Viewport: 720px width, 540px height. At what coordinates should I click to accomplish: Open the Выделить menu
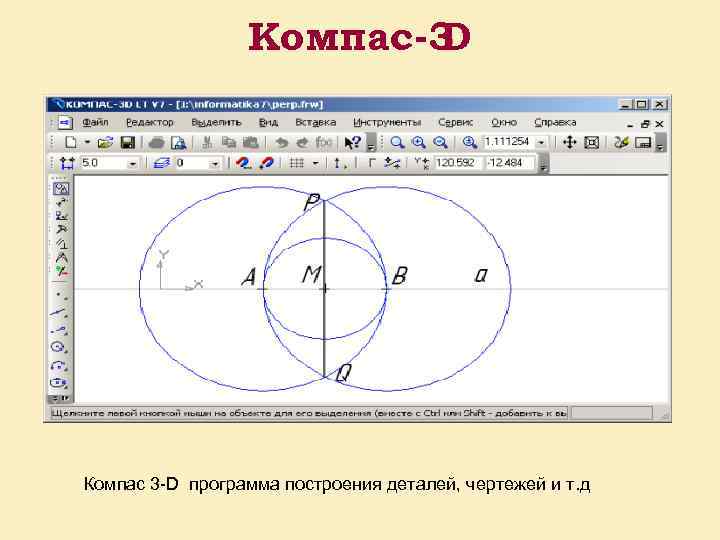coord(216,123)
